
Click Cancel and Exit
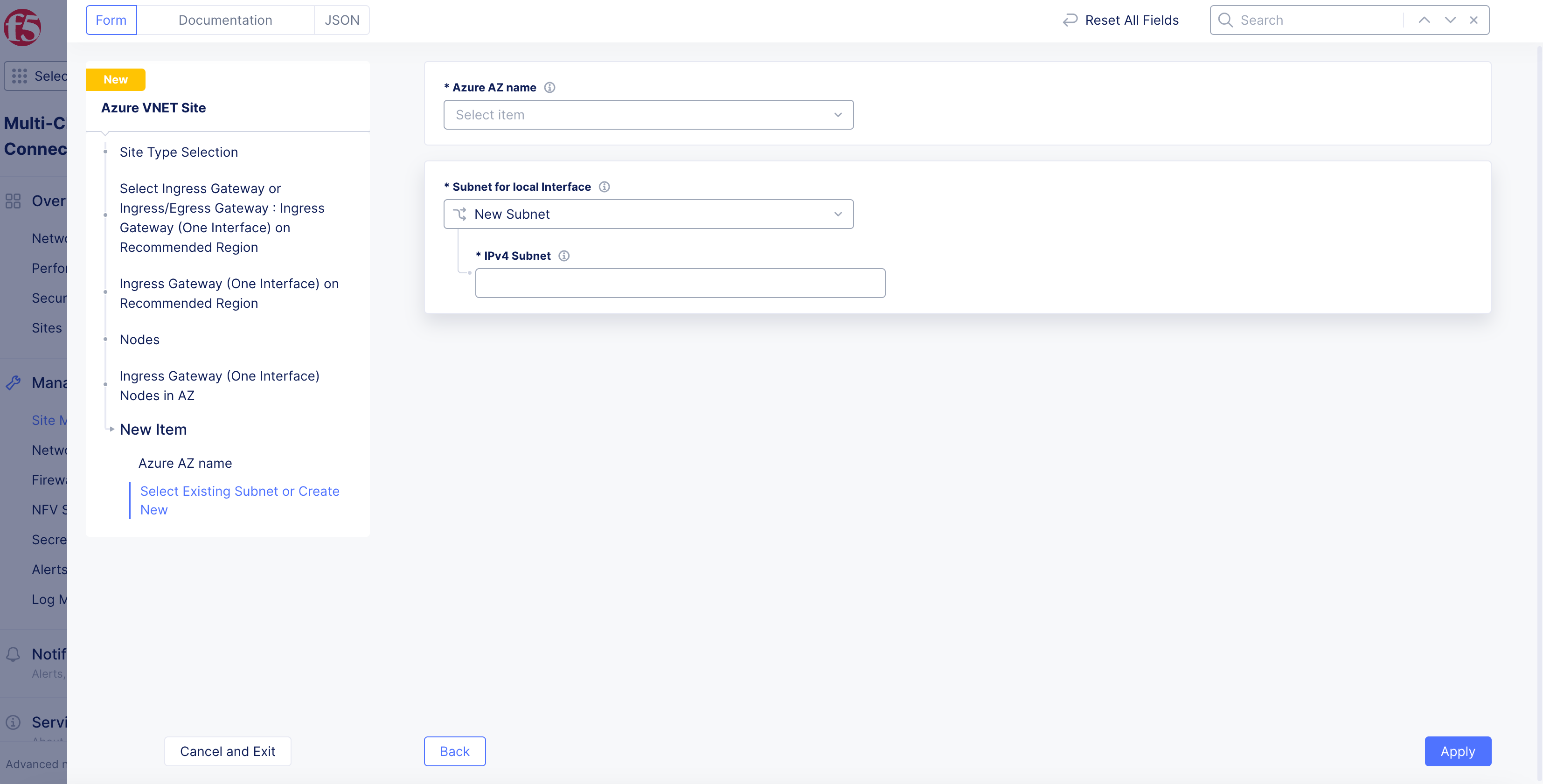[x=227, y=751]
